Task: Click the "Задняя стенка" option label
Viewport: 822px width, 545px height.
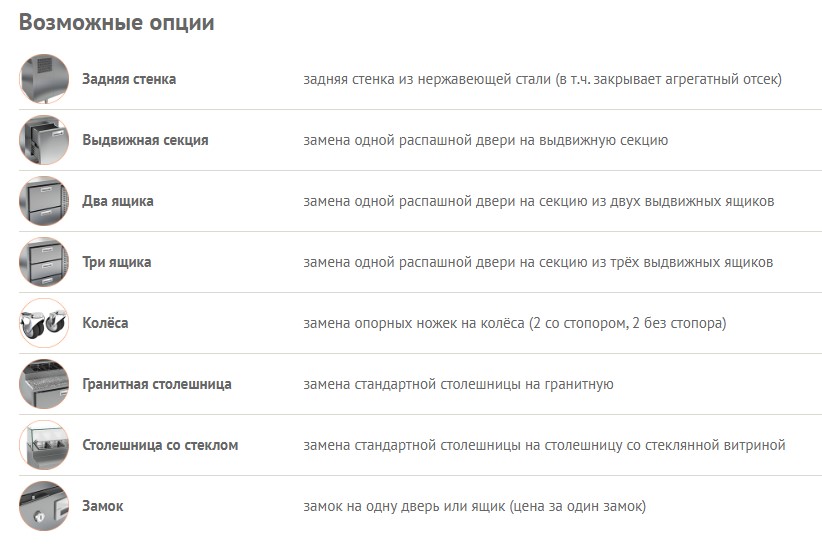Action: pyautogui.click(x=129, y=79)
